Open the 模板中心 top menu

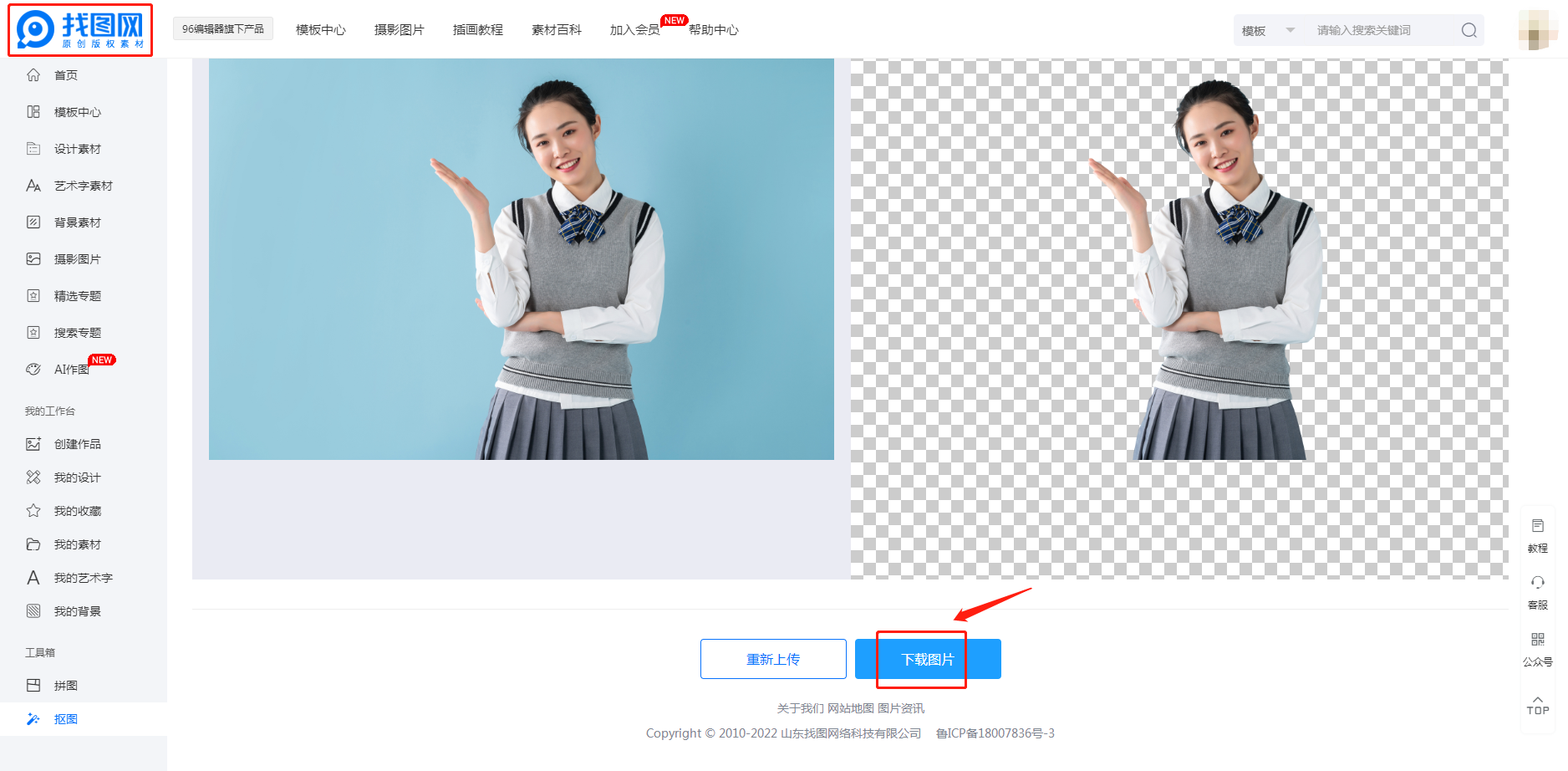(x=321, y=29)
